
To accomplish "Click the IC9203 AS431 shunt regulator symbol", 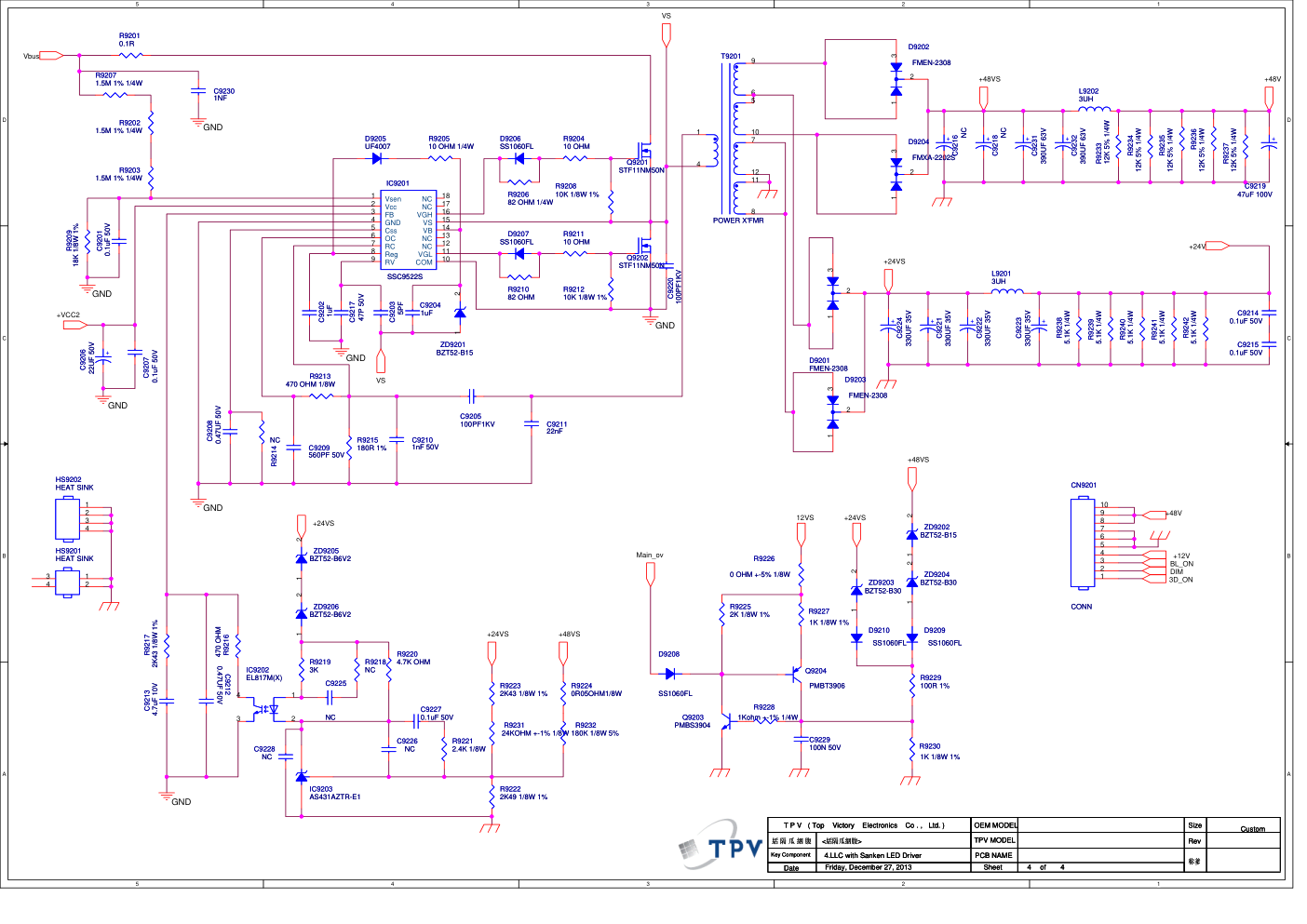I will click(301, 776).
